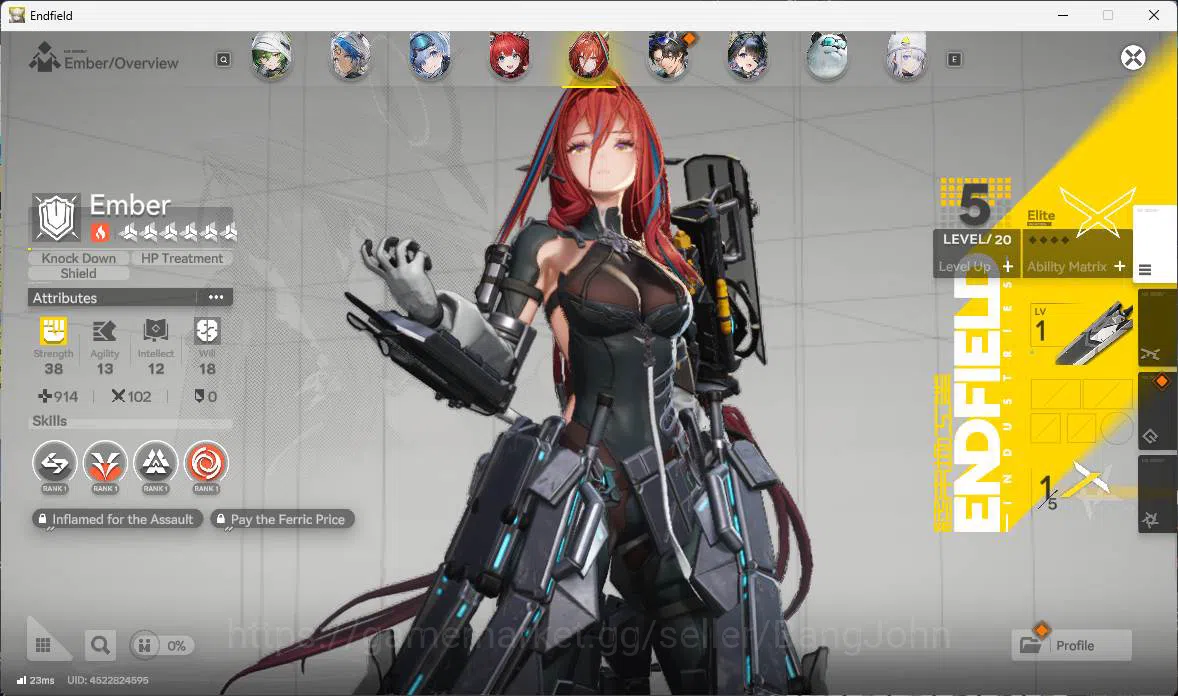Click the Q previous-operator key icon
The height and width of the screenshot is (696, 1178).
tap(223, 59)
